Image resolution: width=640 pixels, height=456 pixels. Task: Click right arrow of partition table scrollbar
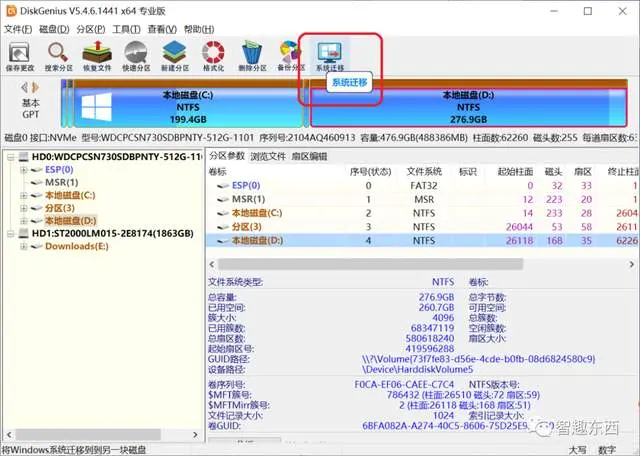(x=631, y=264)
